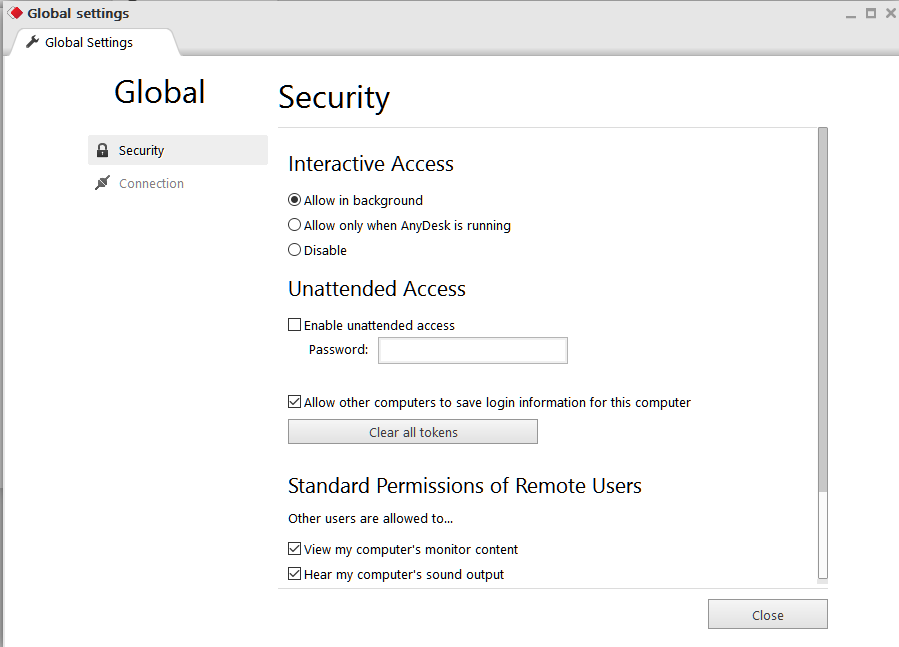Switch to Connection section in sidebar

click(178, 183)
